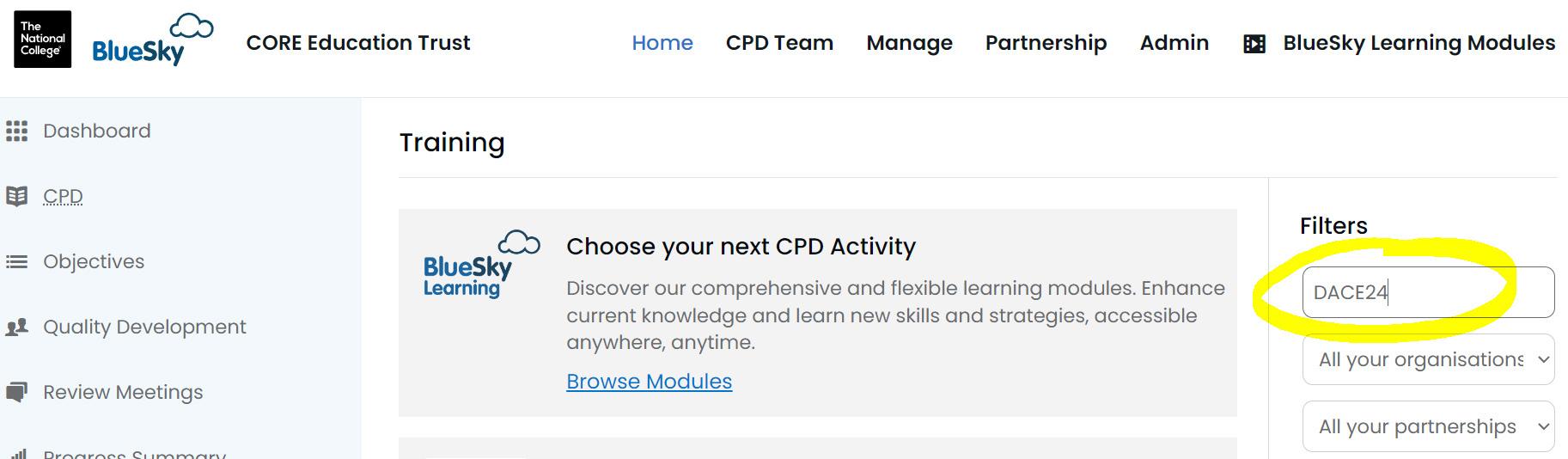Click the CPD book icon
Viewport: 1568px width, 459px height.
pyautogui.click(x=16, y=196)
